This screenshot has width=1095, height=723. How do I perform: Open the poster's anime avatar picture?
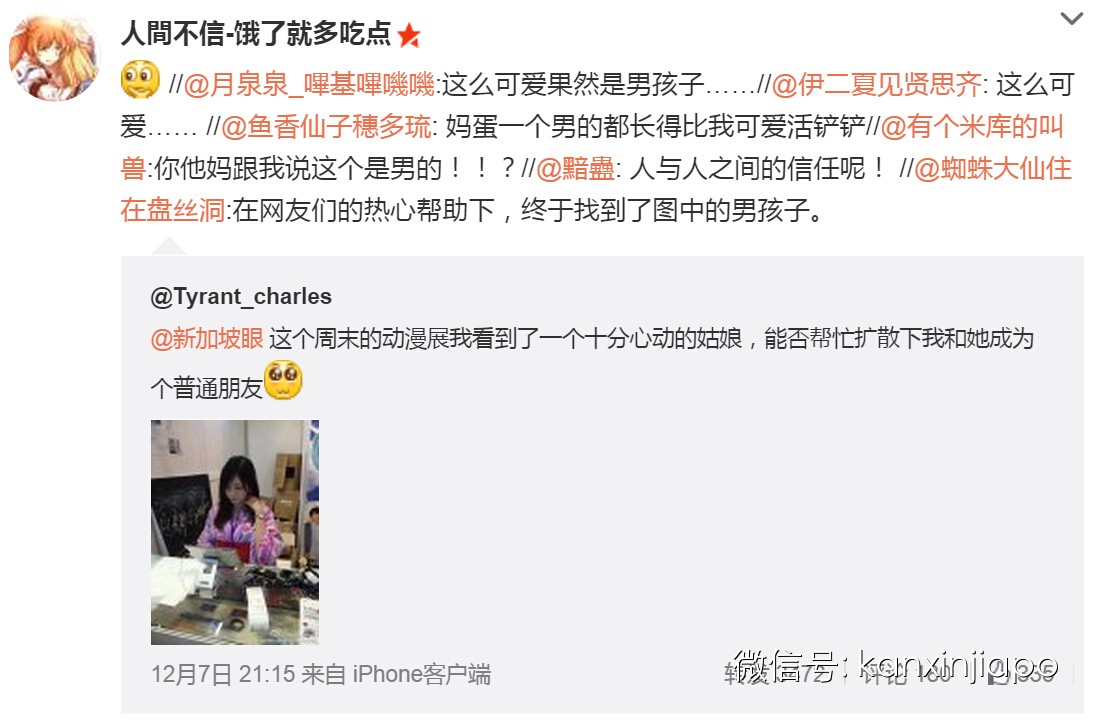[54, 55]
